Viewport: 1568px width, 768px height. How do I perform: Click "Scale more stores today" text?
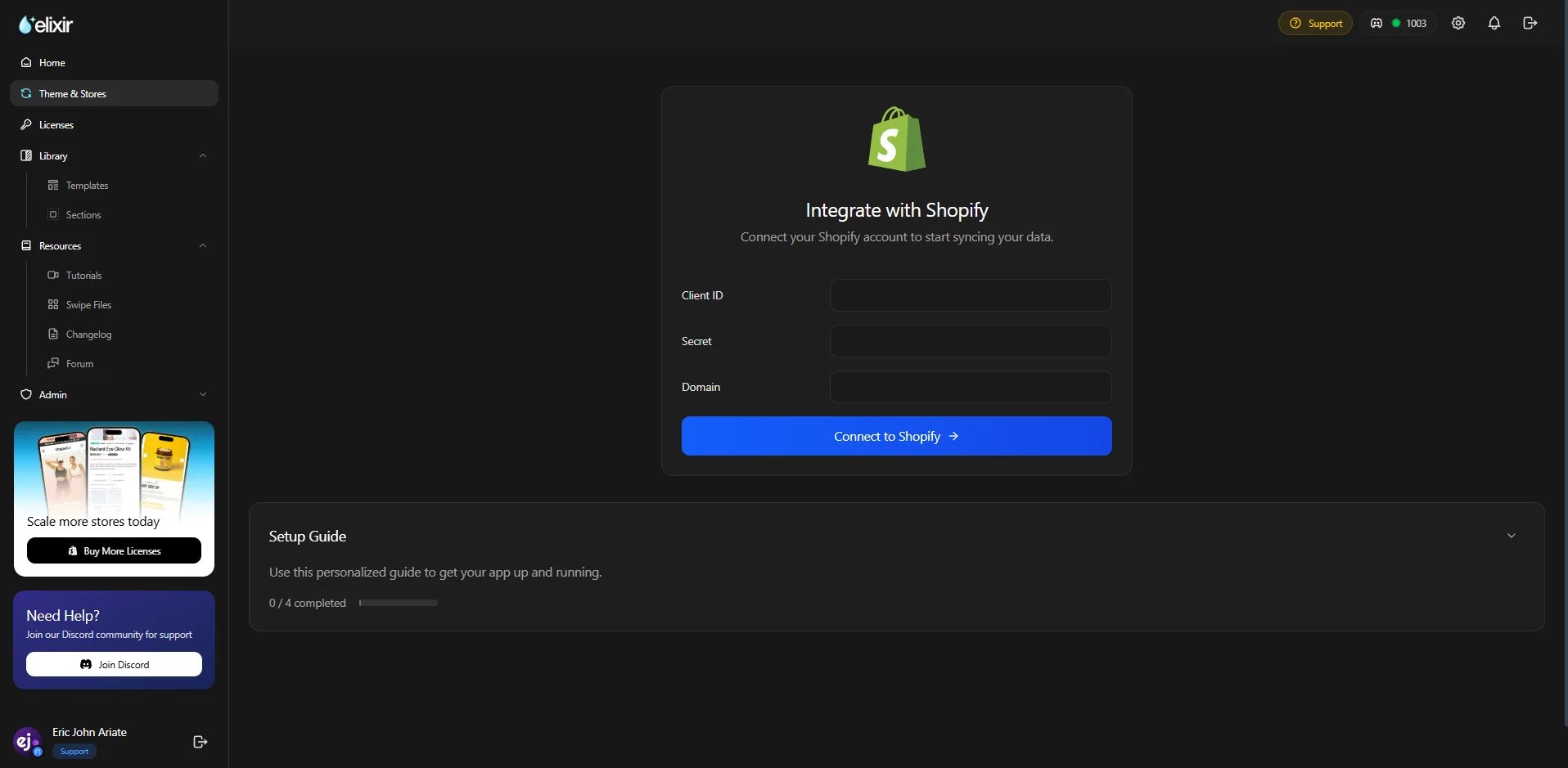(93, 521)
